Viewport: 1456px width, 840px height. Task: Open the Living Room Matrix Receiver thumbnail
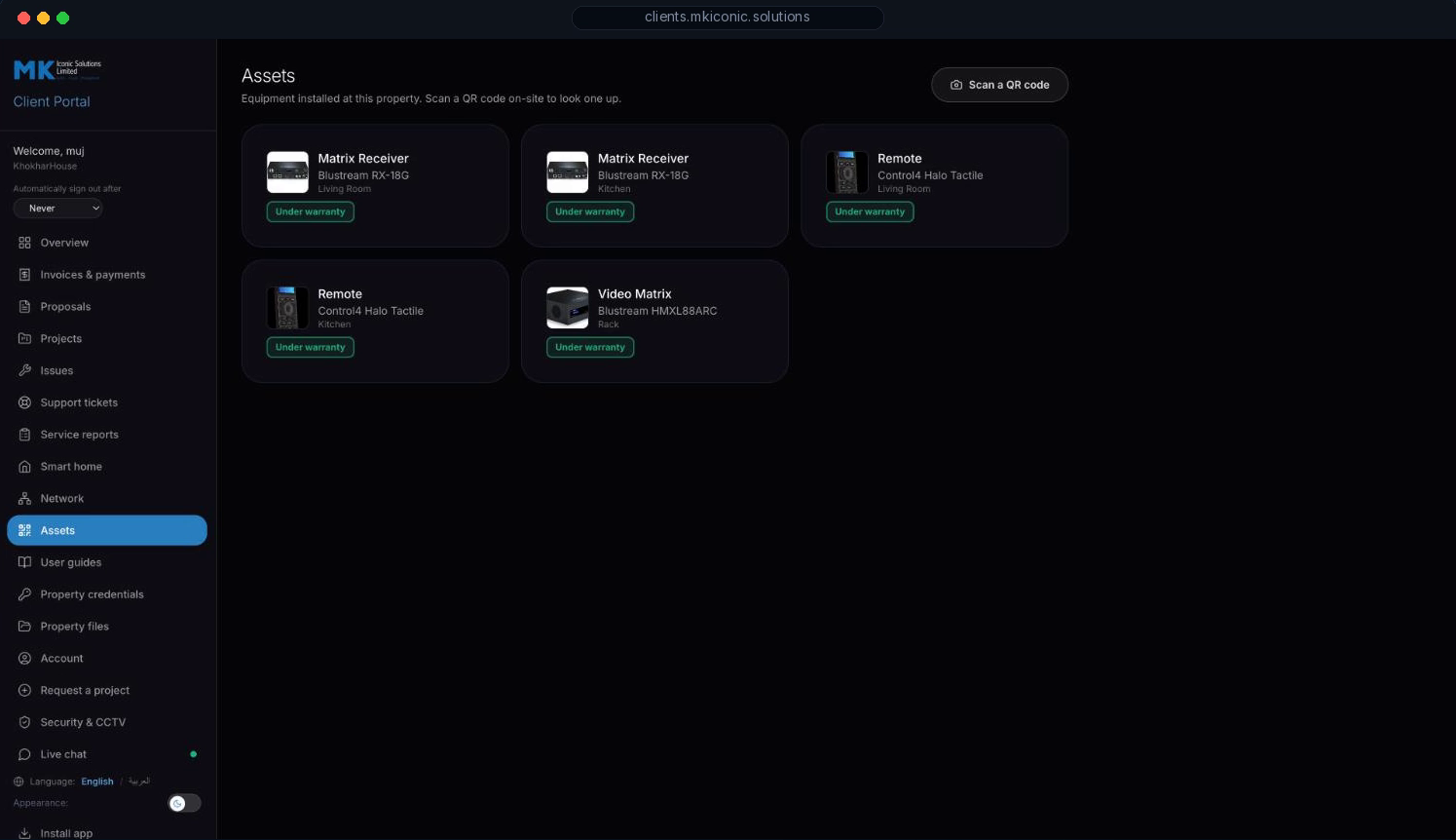click(x=287, y=172)
